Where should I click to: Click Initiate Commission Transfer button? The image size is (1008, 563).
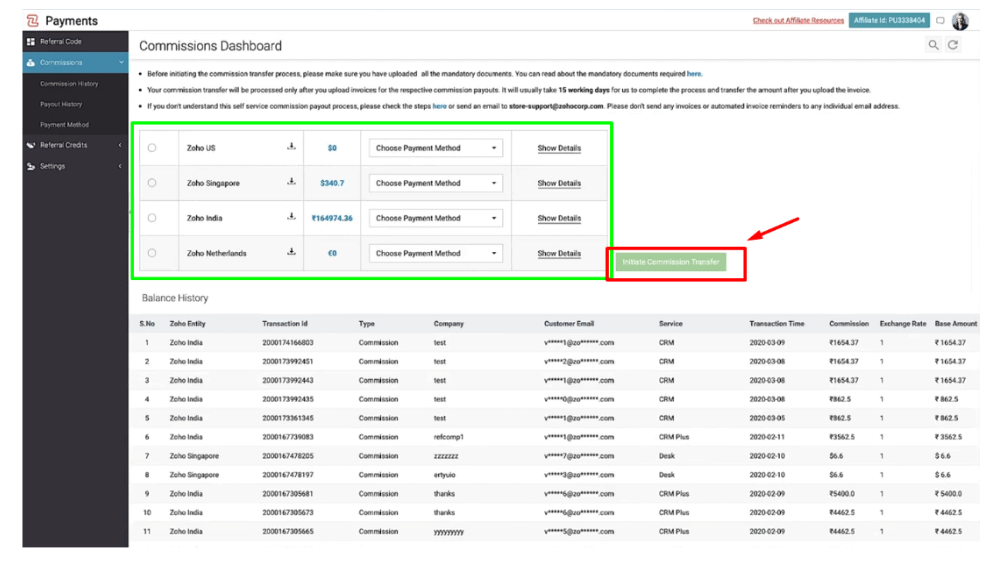point(670,262)
